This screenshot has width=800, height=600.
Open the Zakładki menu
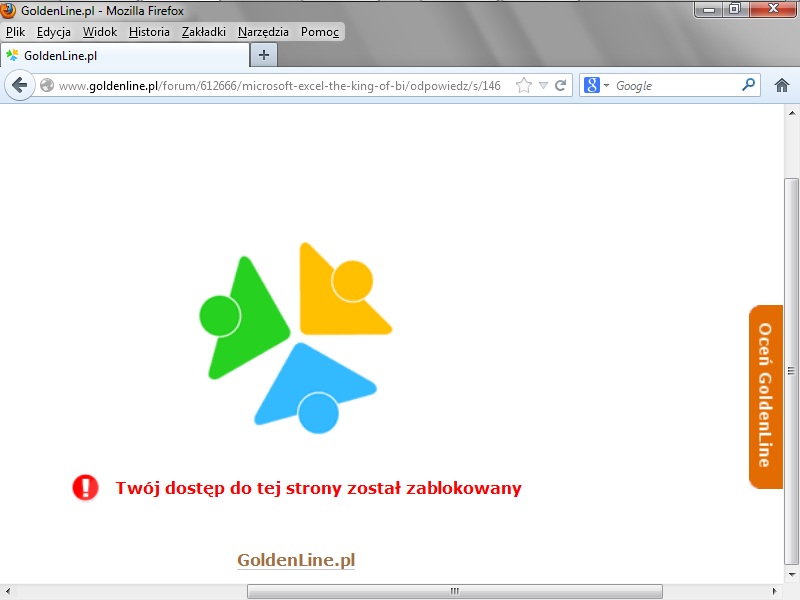click(x=204, y=32)
